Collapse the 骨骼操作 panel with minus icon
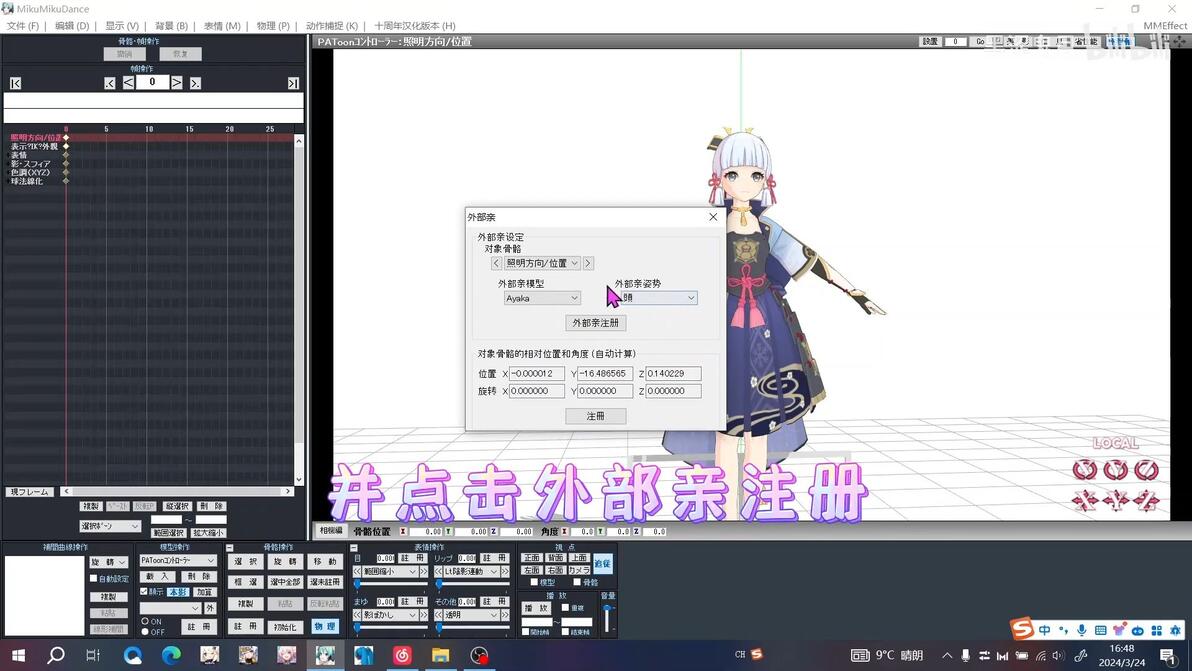This screenshot has height=671, width=1192. click(x=230, y=547)
